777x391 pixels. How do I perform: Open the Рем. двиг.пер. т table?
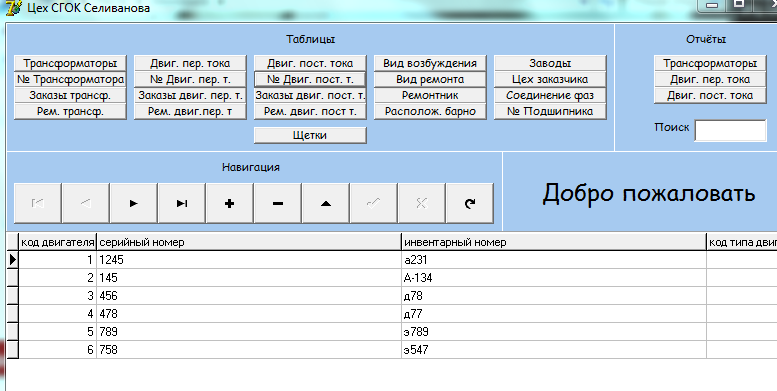click(x=190, y=112)
